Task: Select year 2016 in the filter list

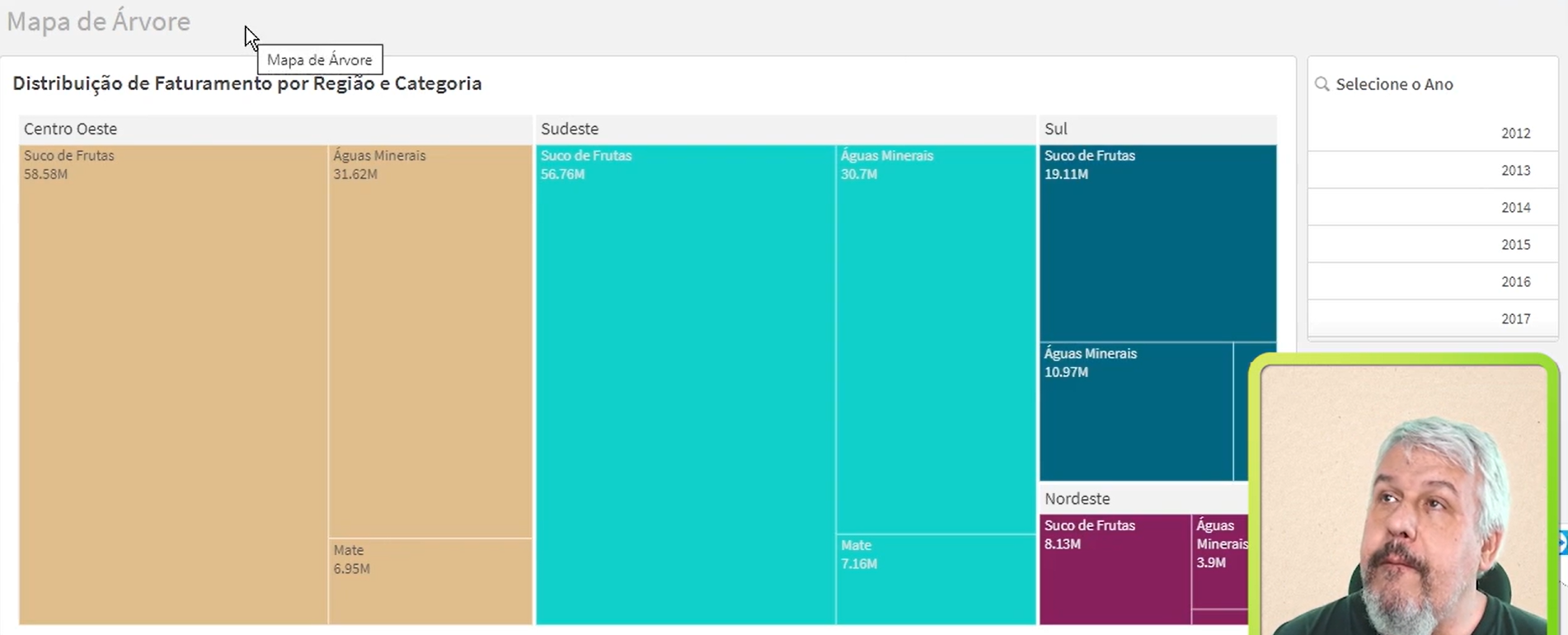Action: tap(1433, 281)
